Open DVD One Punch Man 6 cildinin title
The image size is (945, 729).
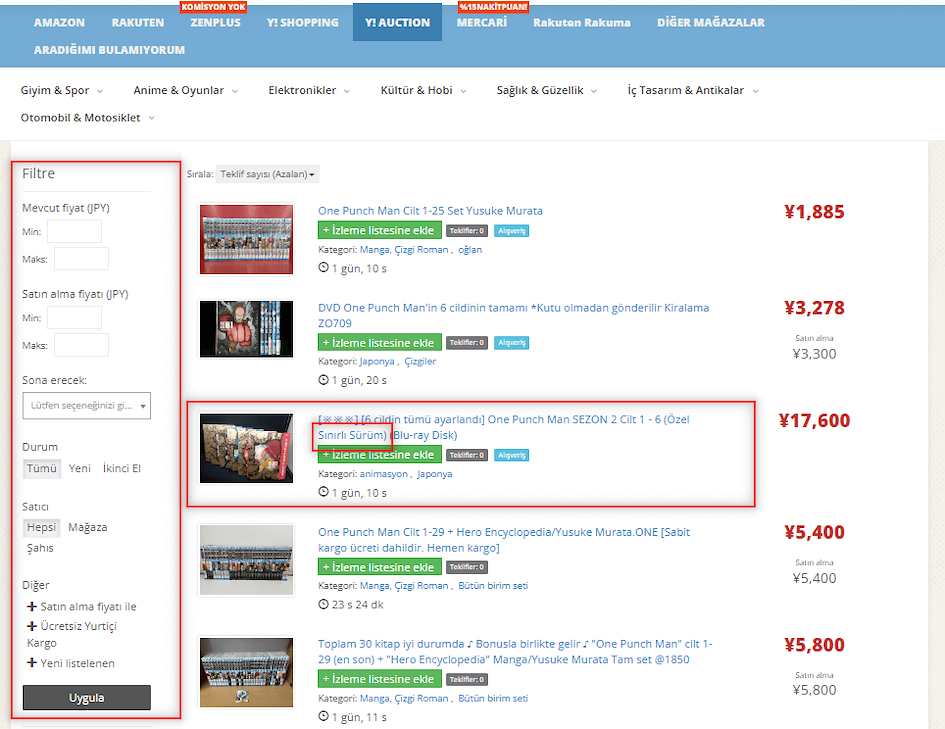click(x=513, y=316)
